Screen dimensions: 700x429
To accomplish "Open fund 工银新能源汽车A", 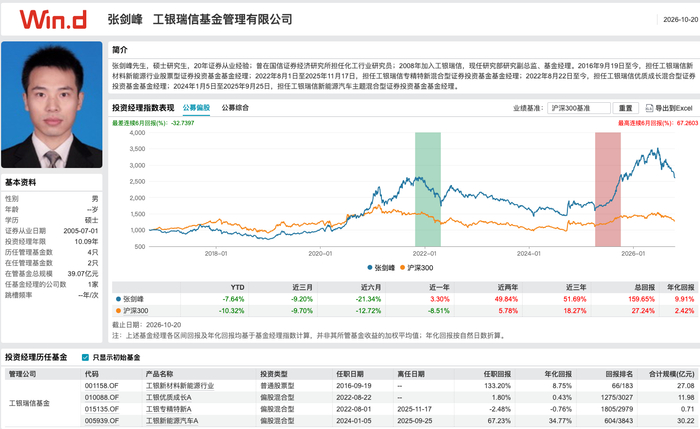I will pos(172,421).
